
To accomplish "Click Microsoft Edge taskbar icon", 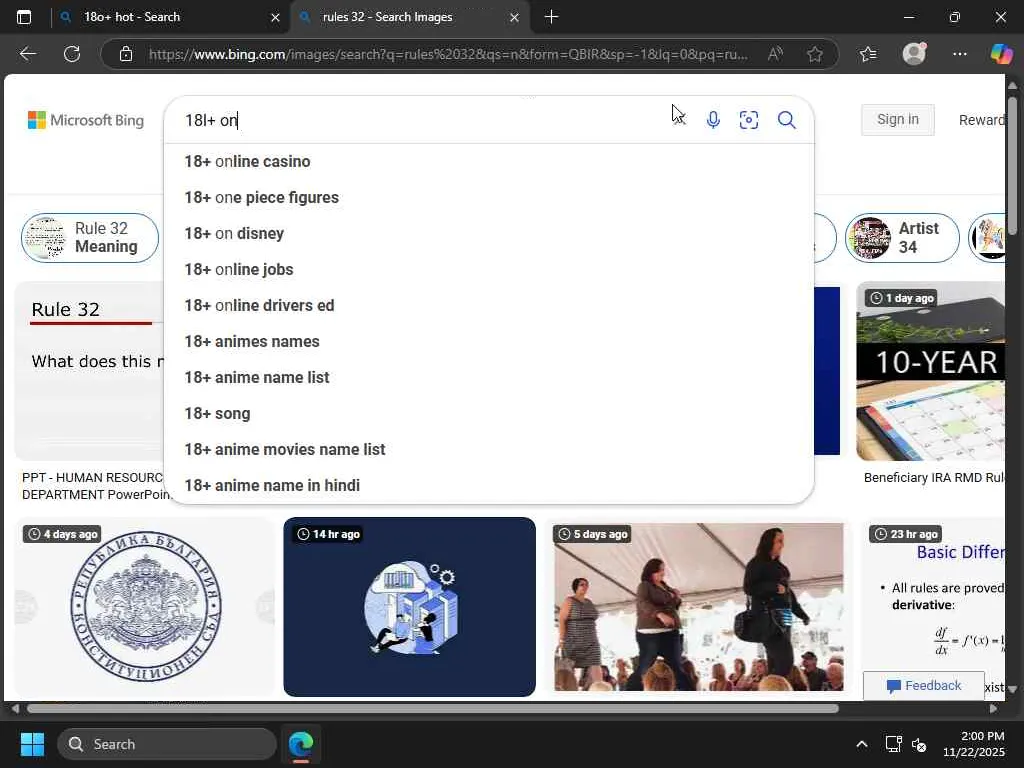I will click(301, 744).
